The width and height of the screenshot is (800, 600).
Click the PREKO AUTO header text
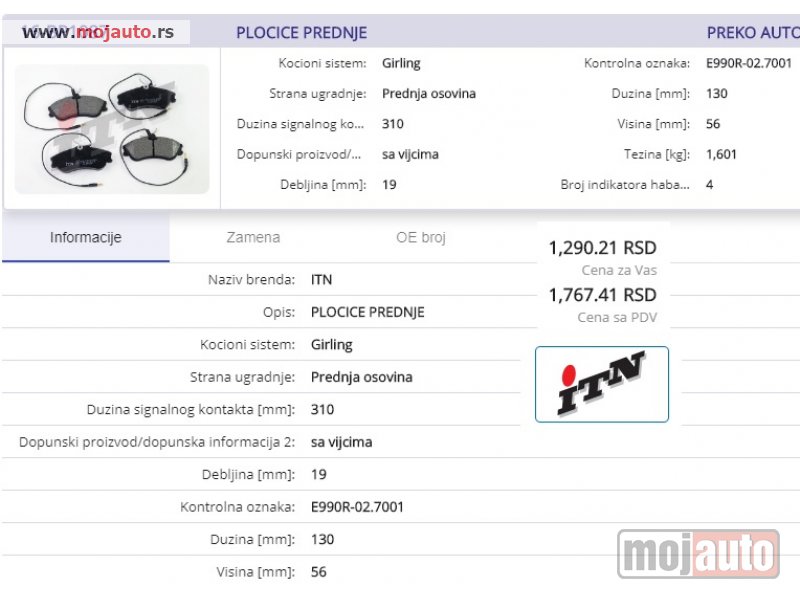753,33
